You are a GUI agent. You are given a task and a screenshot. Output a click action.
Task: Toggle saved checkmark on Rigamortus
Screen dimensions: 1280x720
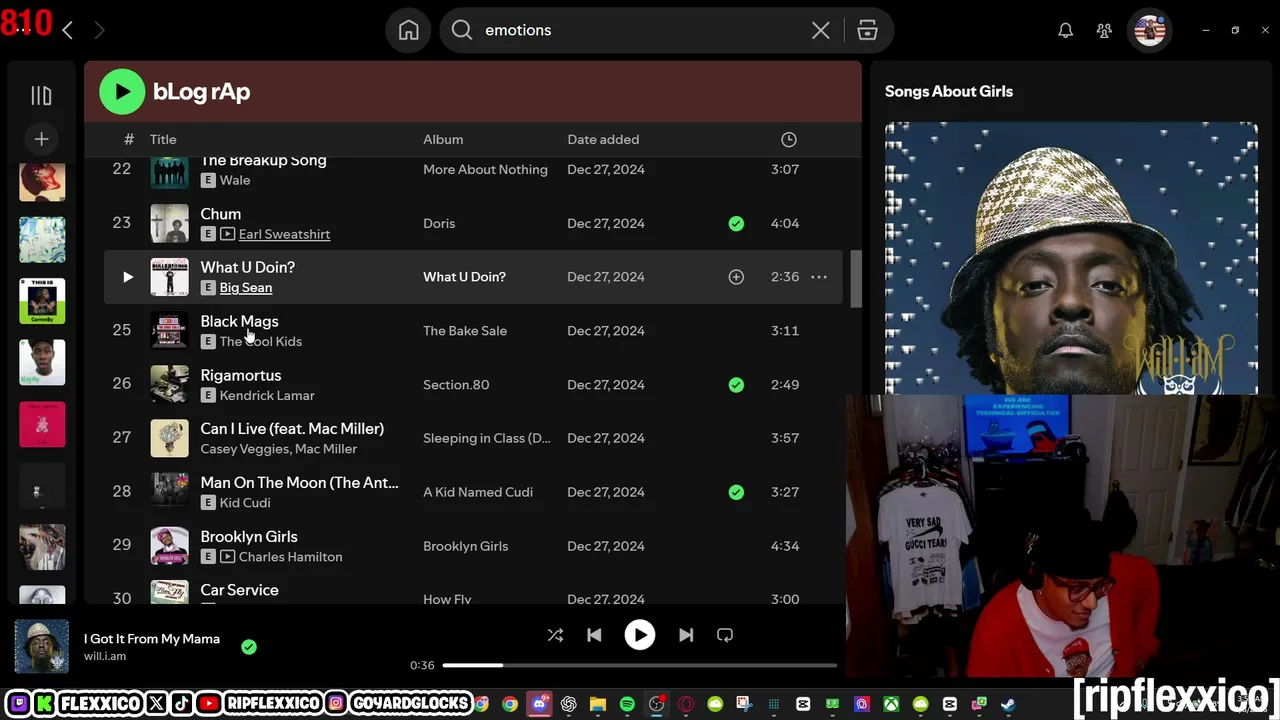point(736,385)
